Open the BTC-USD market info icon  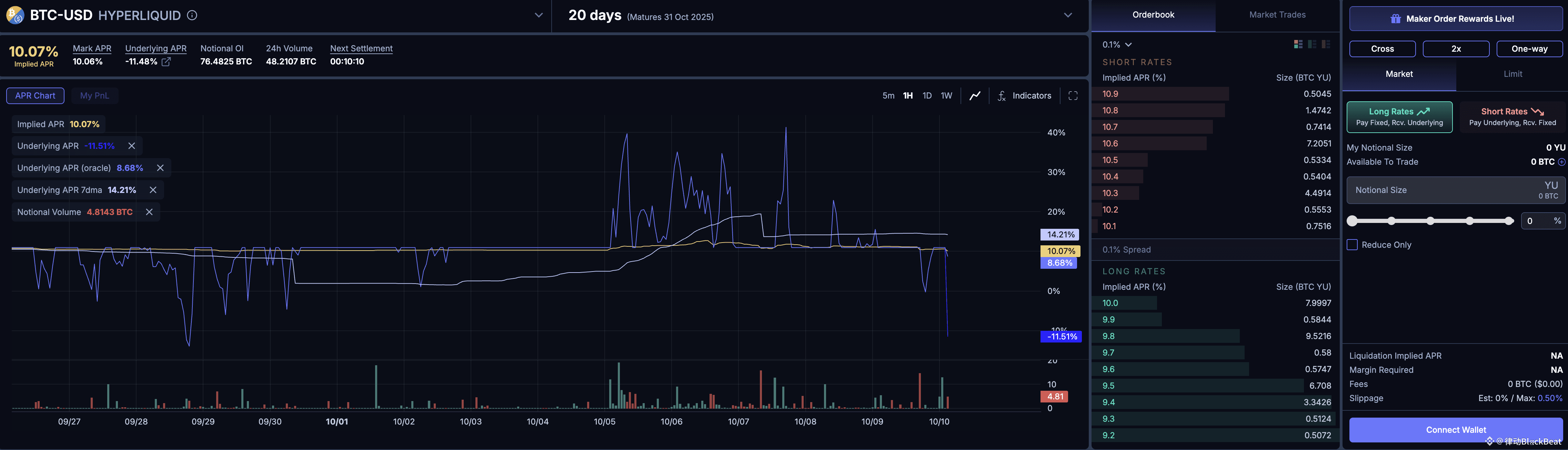tap(192, 15)
